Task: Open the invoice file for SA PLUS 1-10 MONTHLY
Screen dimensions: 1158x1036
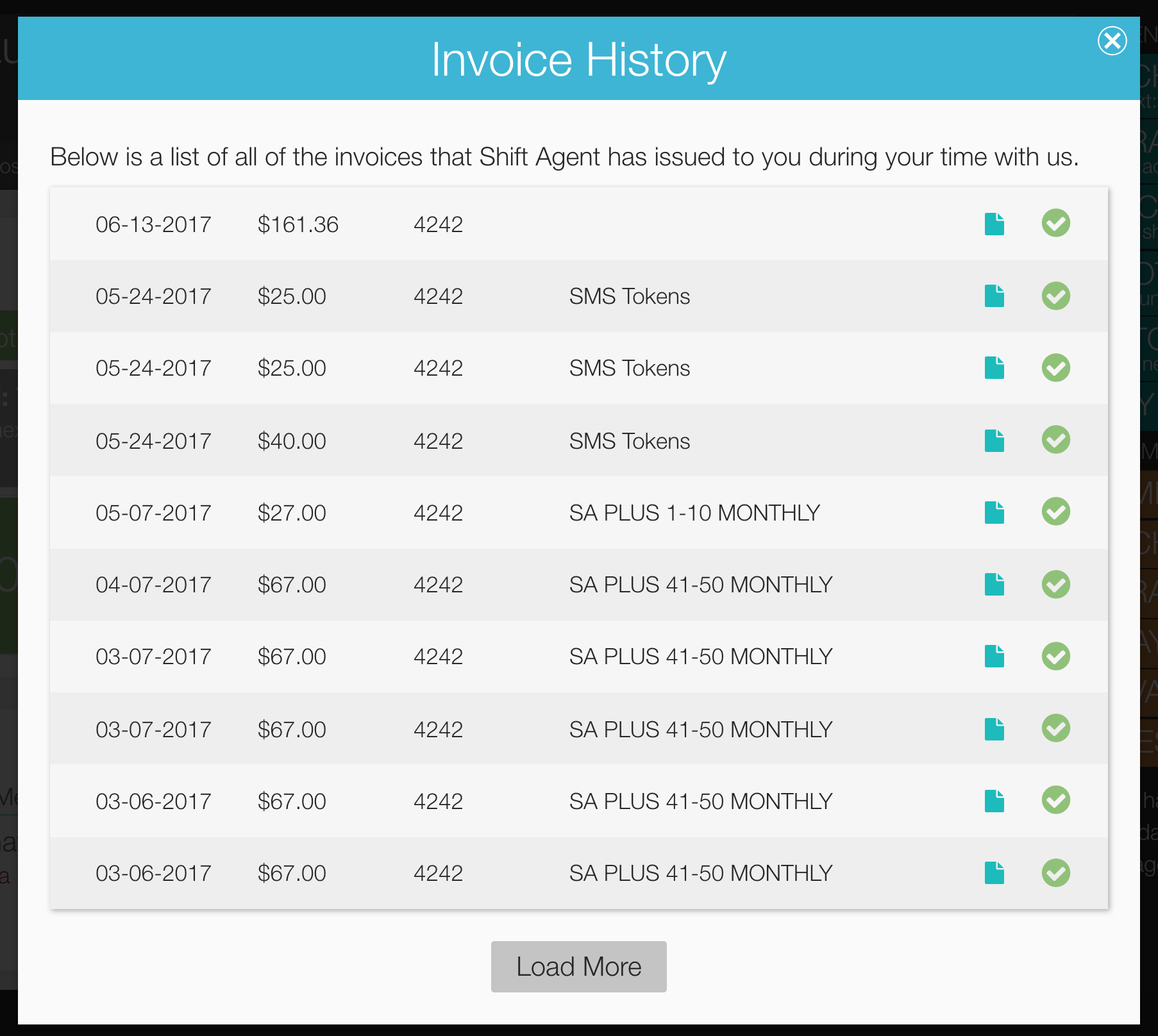Action: (x=994, y=512)
